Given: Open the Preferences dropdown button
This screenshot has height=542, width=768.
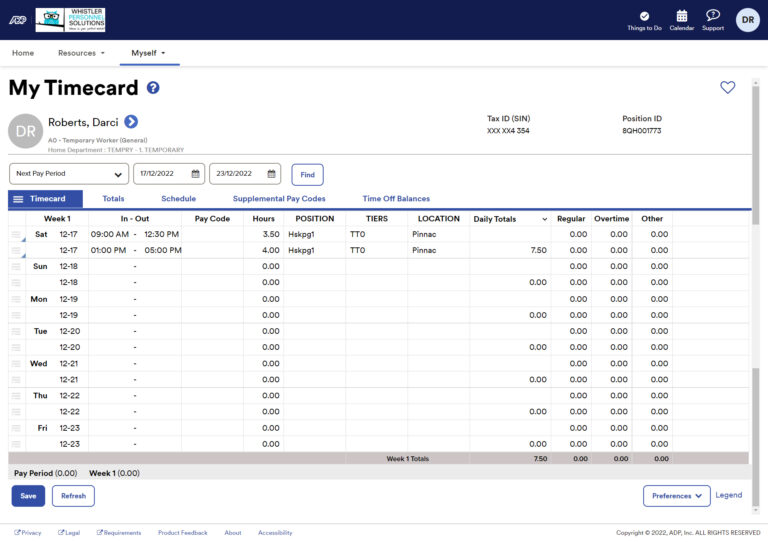Looking at the screenshot, I should [676, 496].
